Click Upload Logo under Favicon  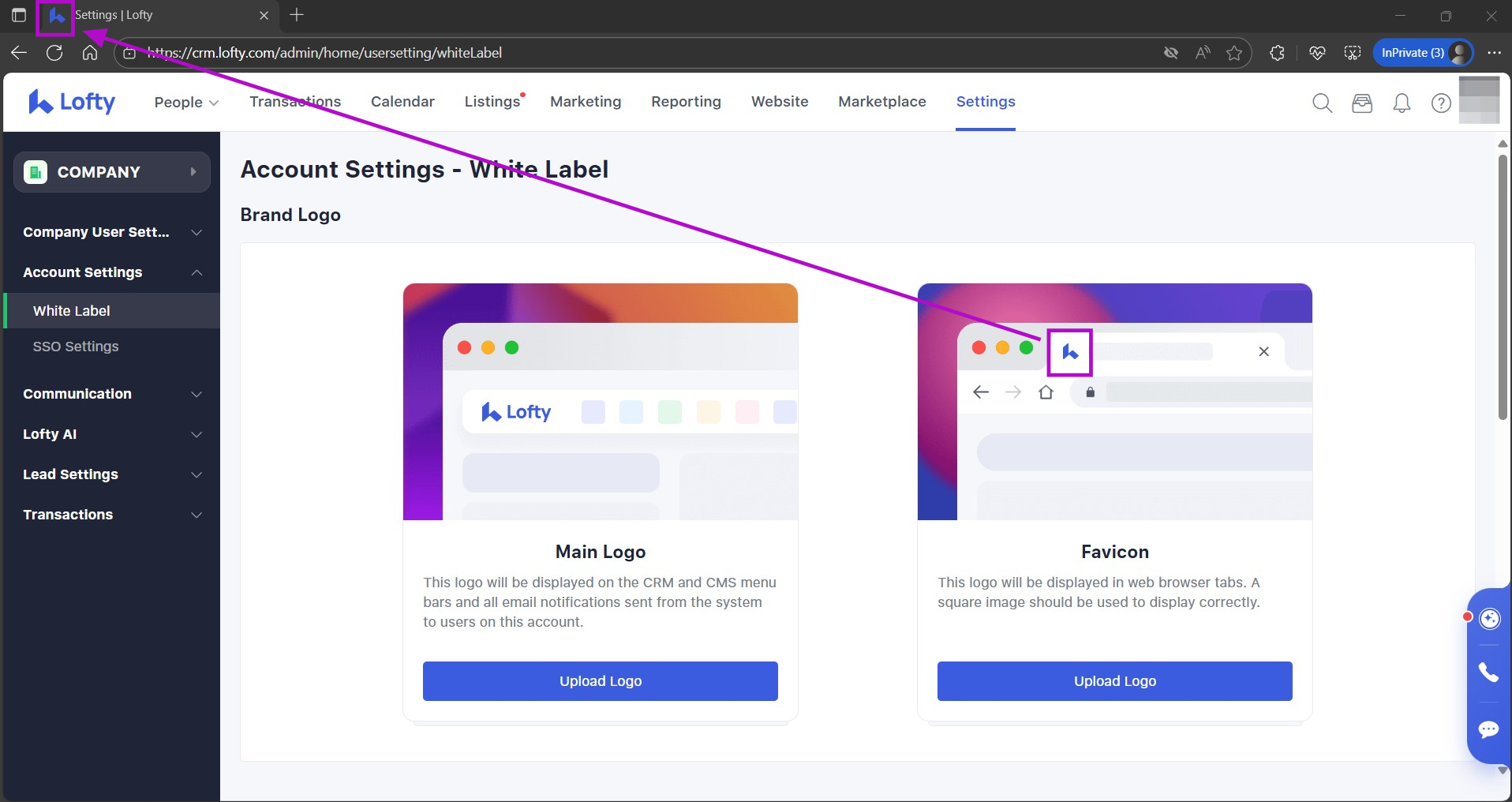click(1114, 681)
